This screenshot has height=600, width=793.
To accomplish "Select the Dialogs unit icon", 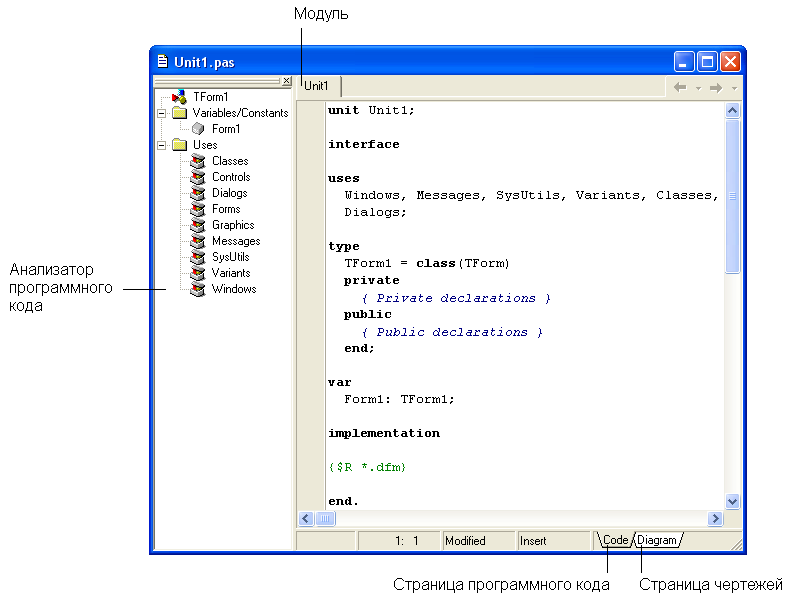I will 198,193.
